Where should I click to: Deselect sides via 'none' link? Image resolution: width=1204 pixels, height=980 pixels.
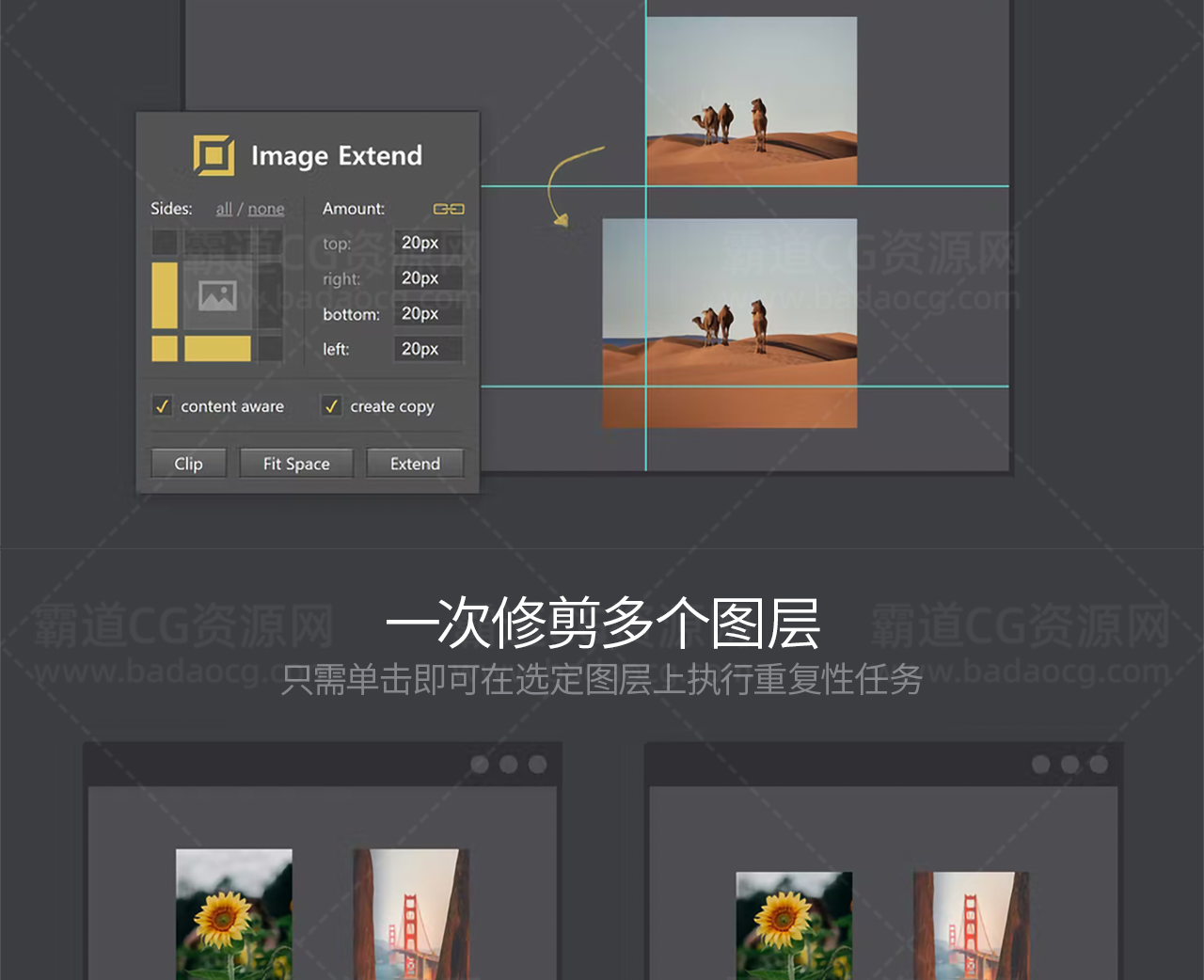click(x=266, y=209)
